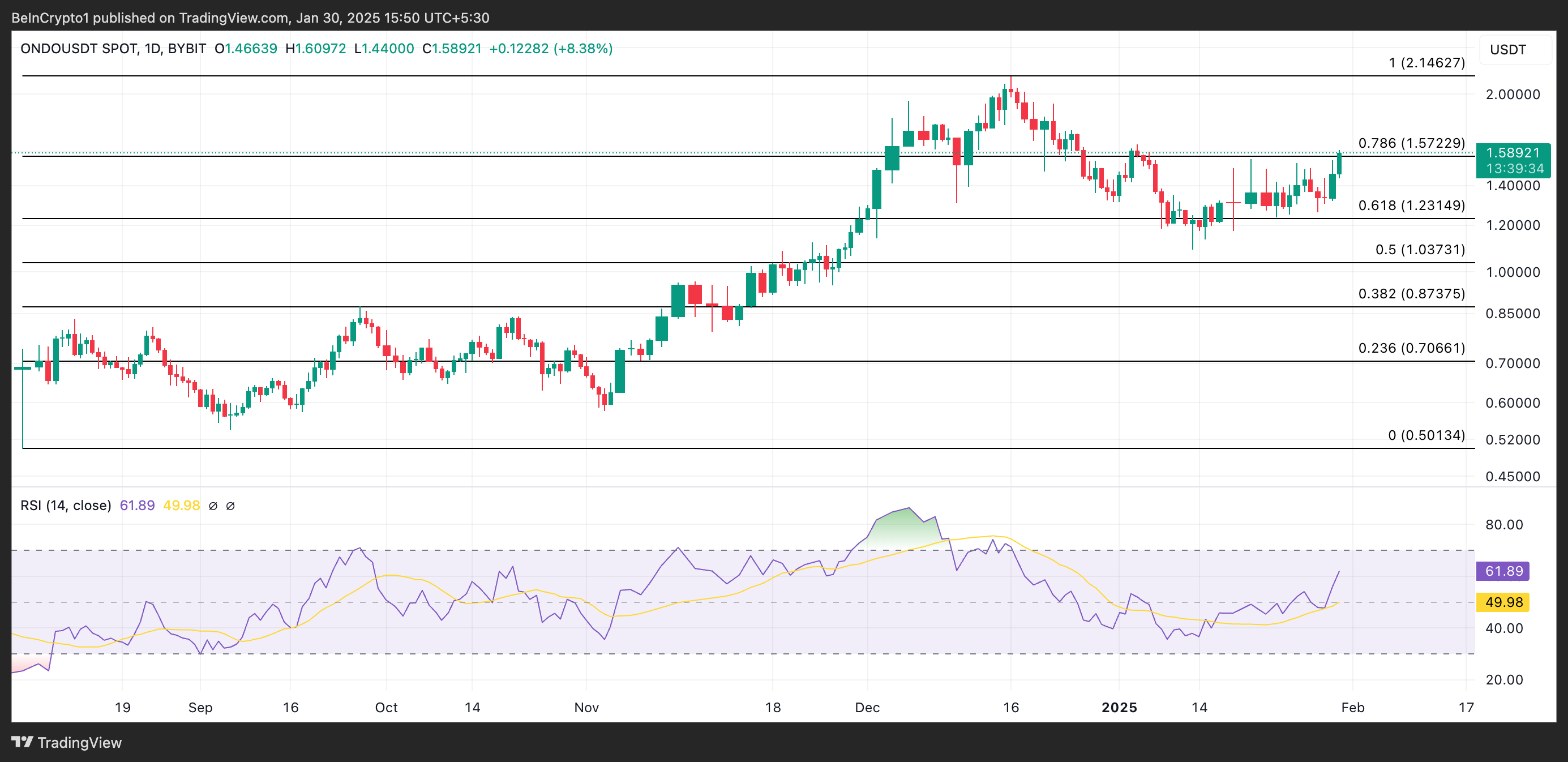
Task: Click the yellow RSI average tag 49.98
Action: tap(1503, 602)
